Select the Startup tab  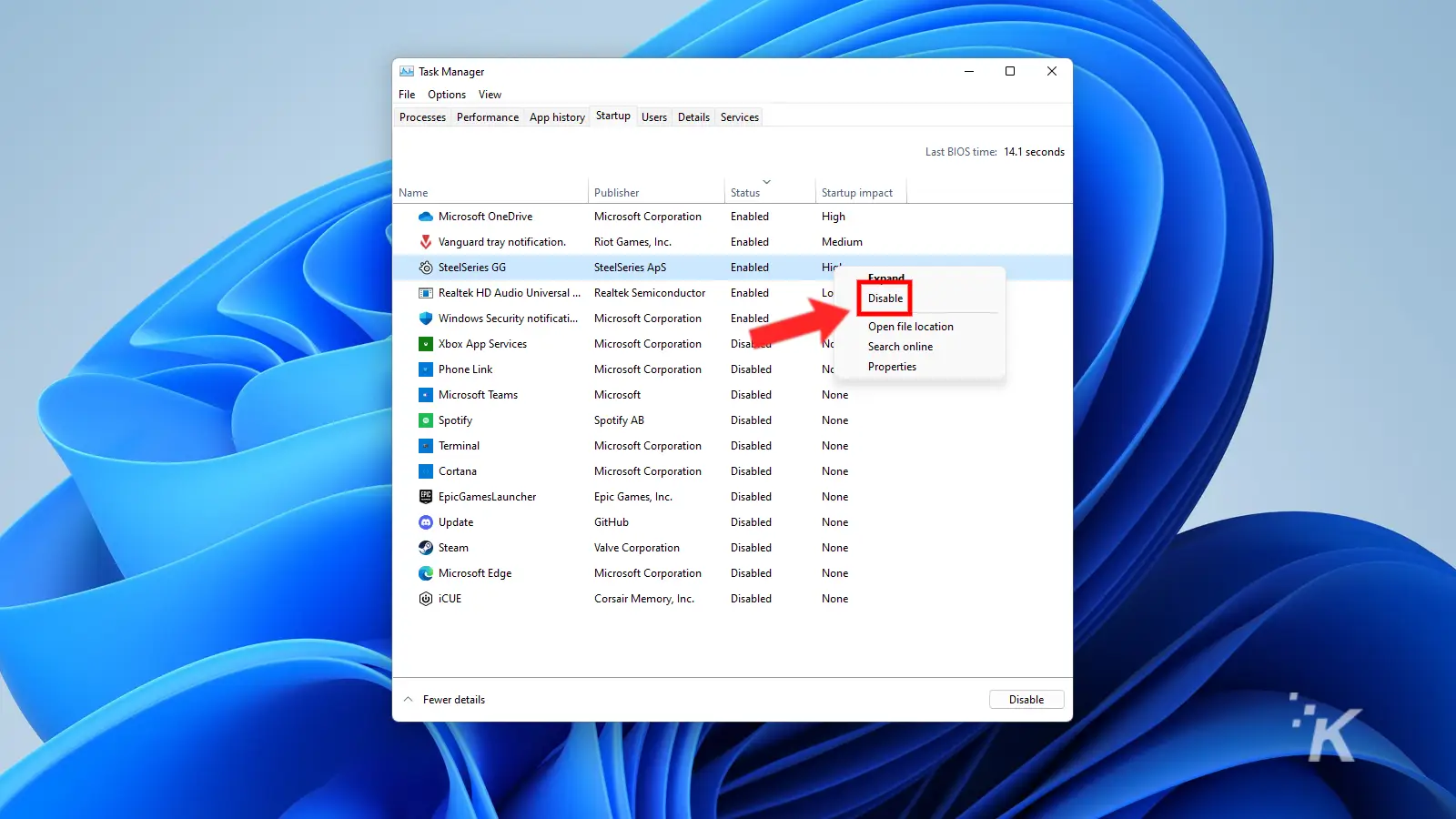pos(613,116)
